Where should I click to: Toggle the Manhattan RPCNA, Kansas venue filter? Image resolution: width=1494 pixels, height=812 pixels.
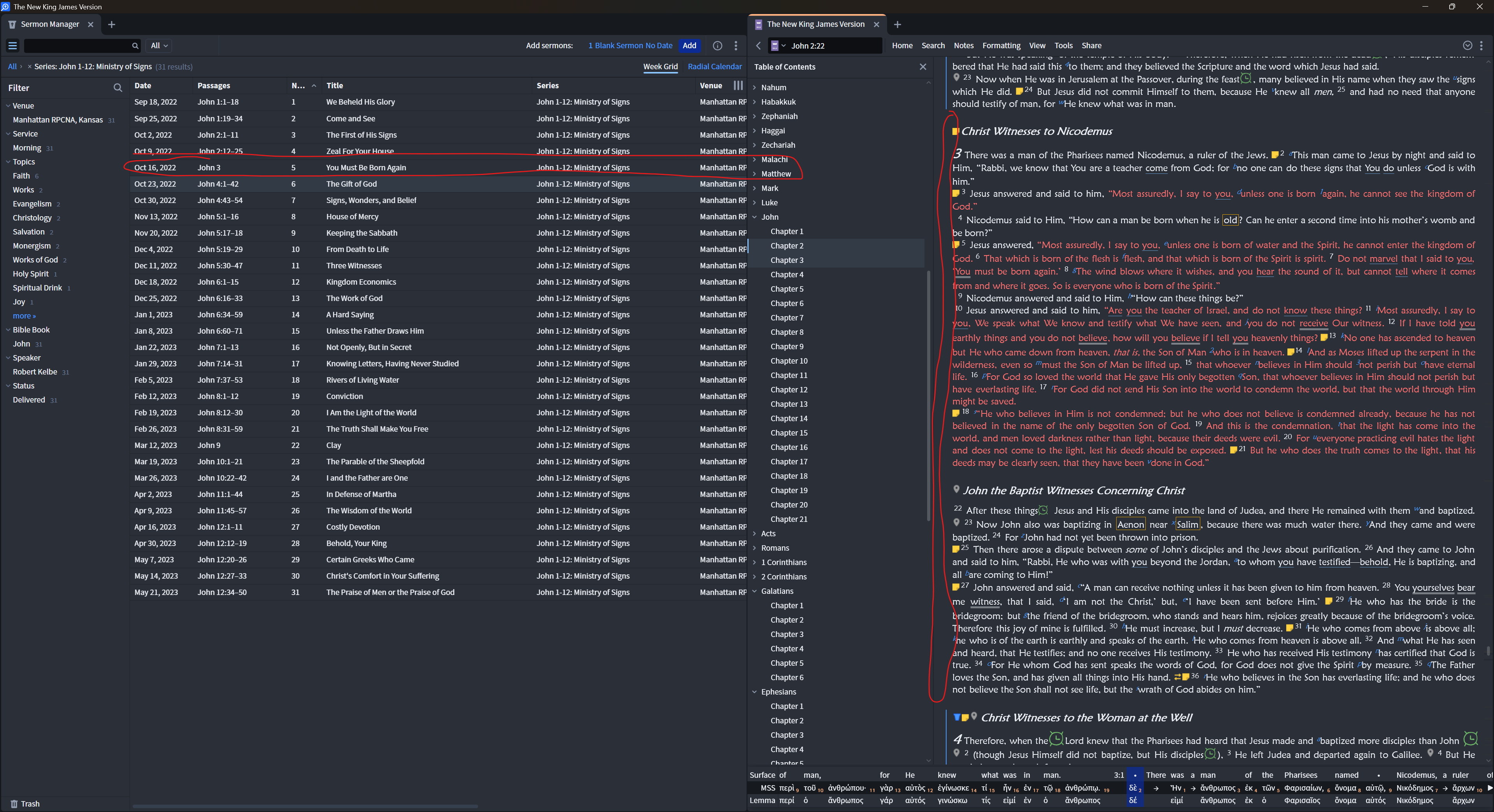pyautogui.click(x=58, y=120)
